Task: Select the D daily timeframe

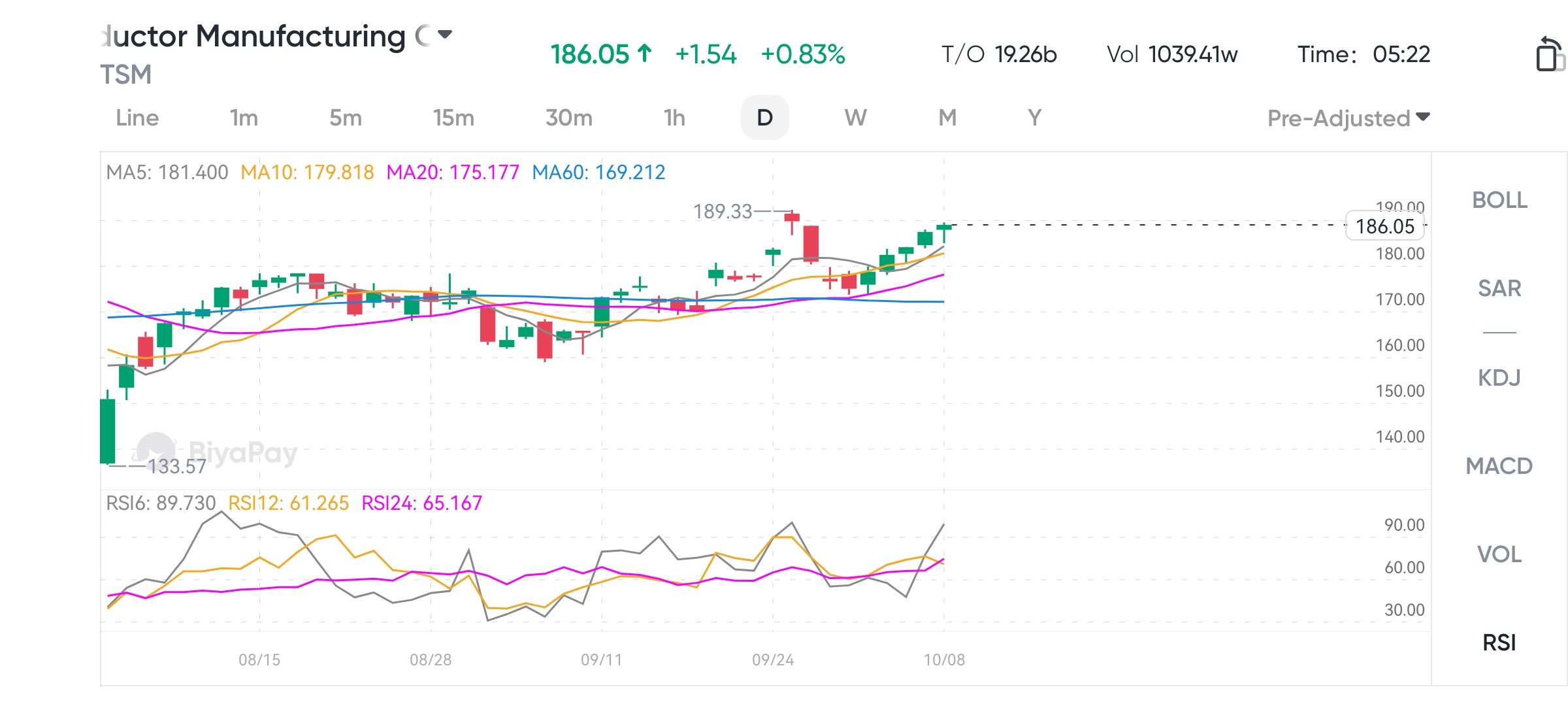Action: [765, 118]
